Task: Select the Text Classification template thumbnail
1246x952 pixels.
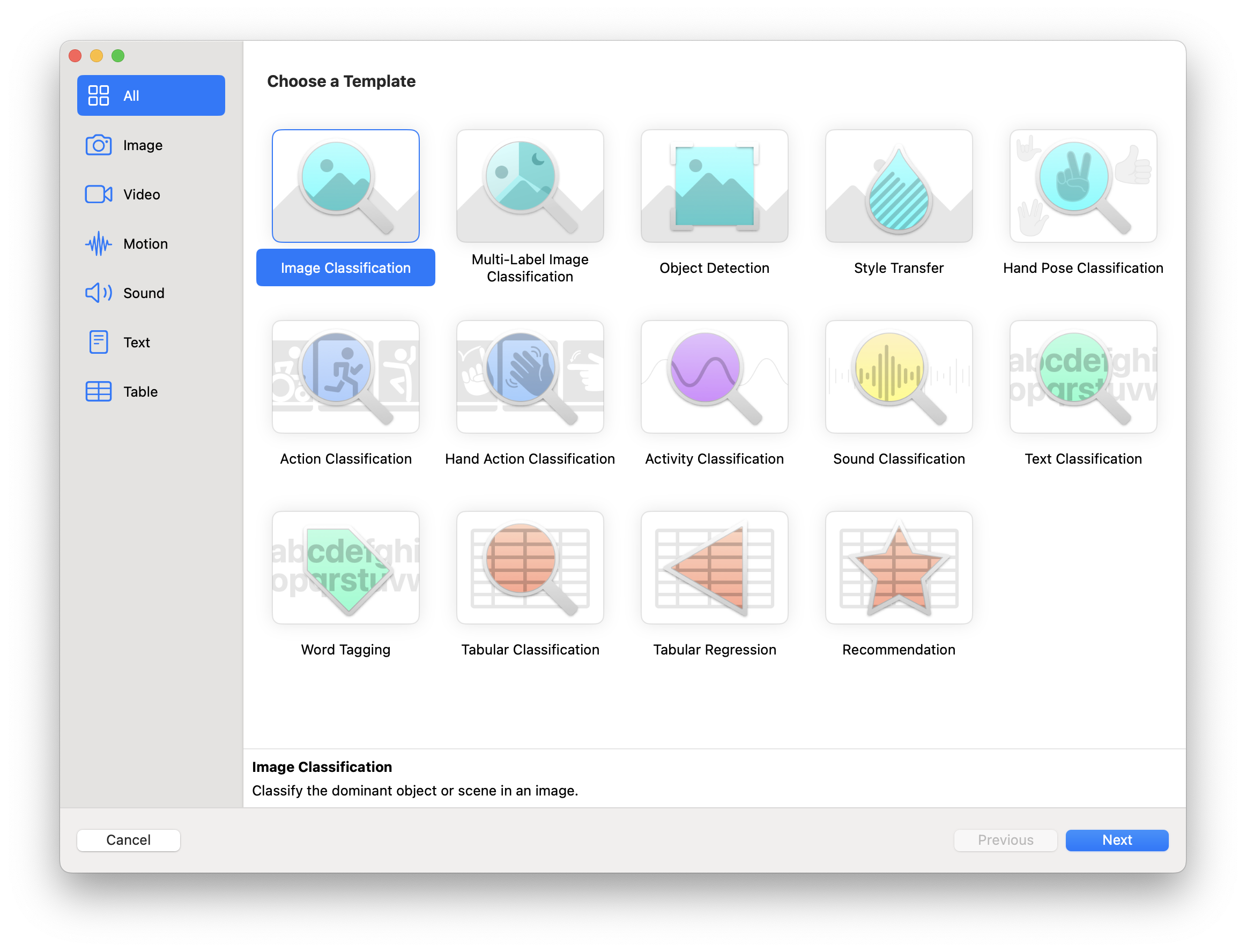Action: point(1083,377)
